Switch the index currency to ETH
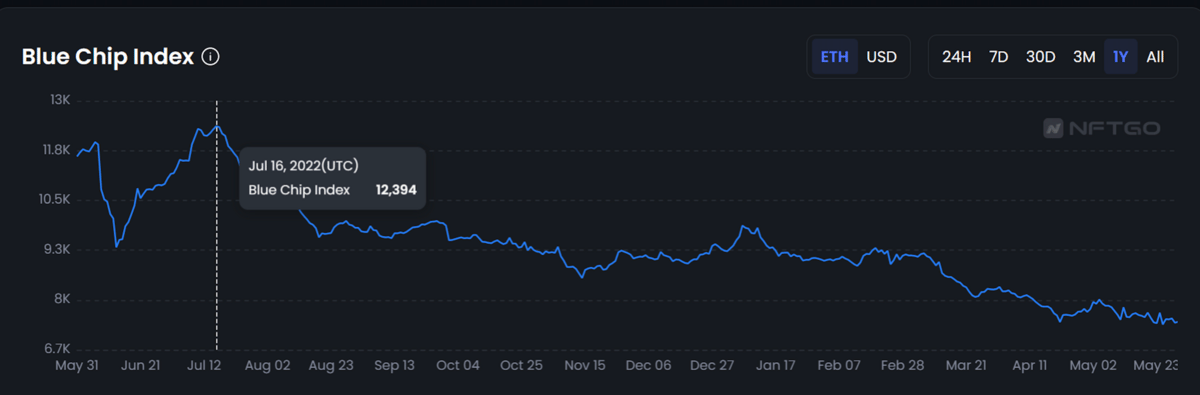The image size is (1200, 395). (834, 57)
